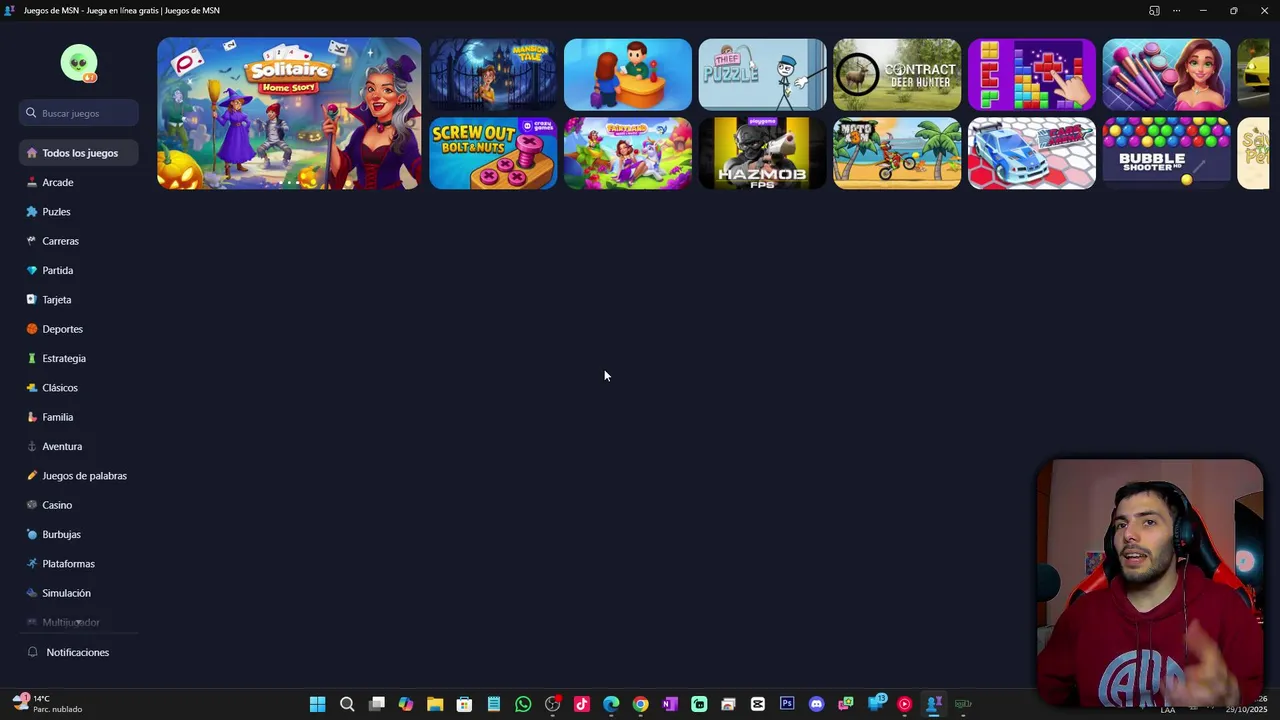Open Google Chrome from taskbar
This screenshot has width=1280, height=720.
[x=640, y=704]
